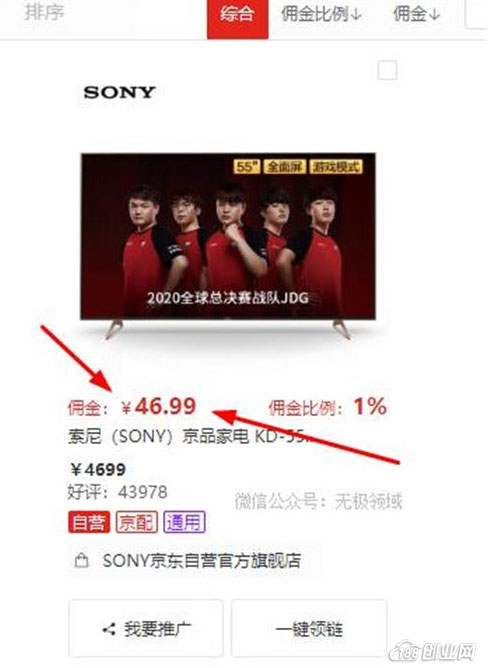Viewport: 497px width, 668px height.
Task: Click the 排序 label
Action: click(x=44, y=12)
